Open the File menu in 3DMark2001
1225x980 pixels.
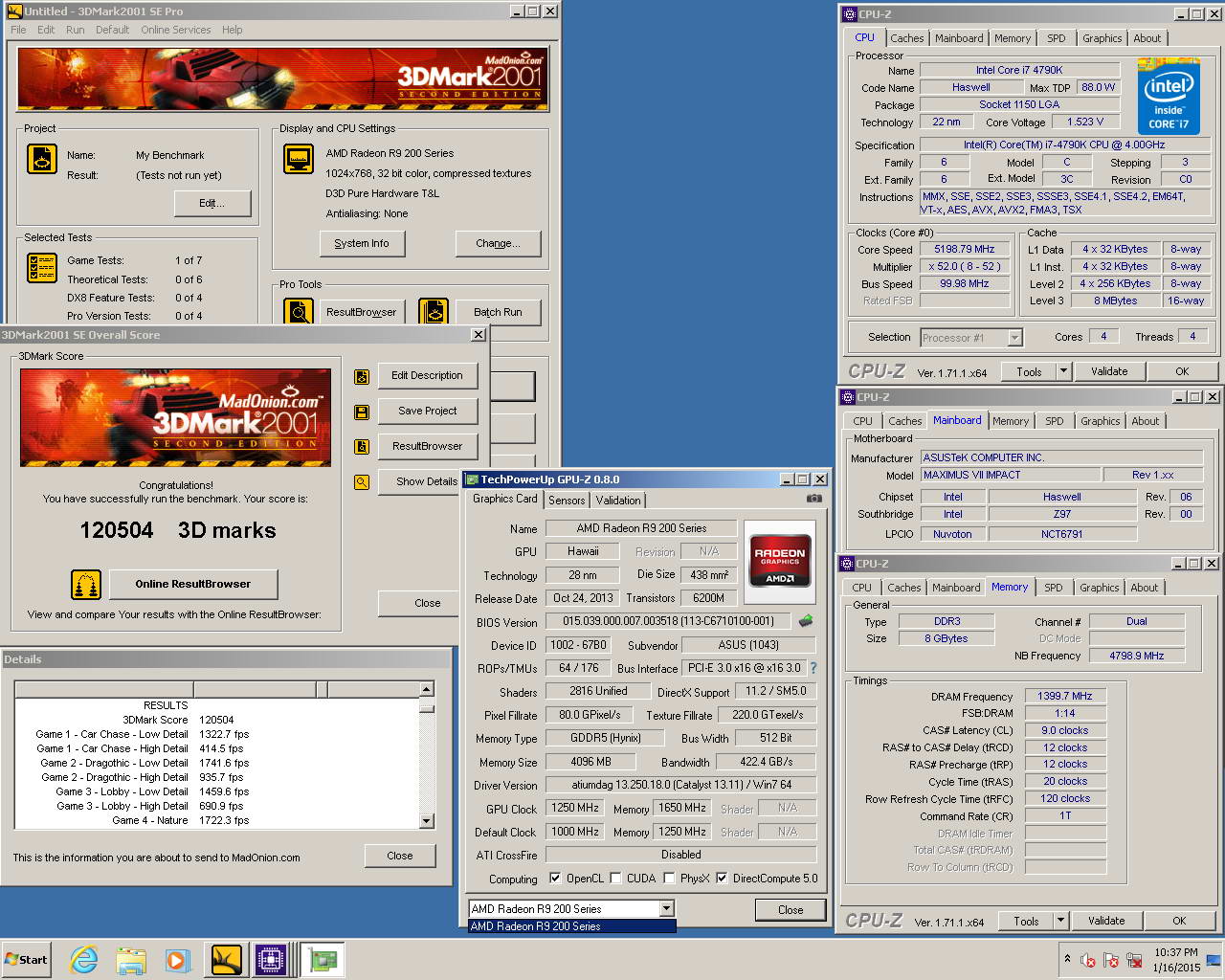(x=18, y=30)
